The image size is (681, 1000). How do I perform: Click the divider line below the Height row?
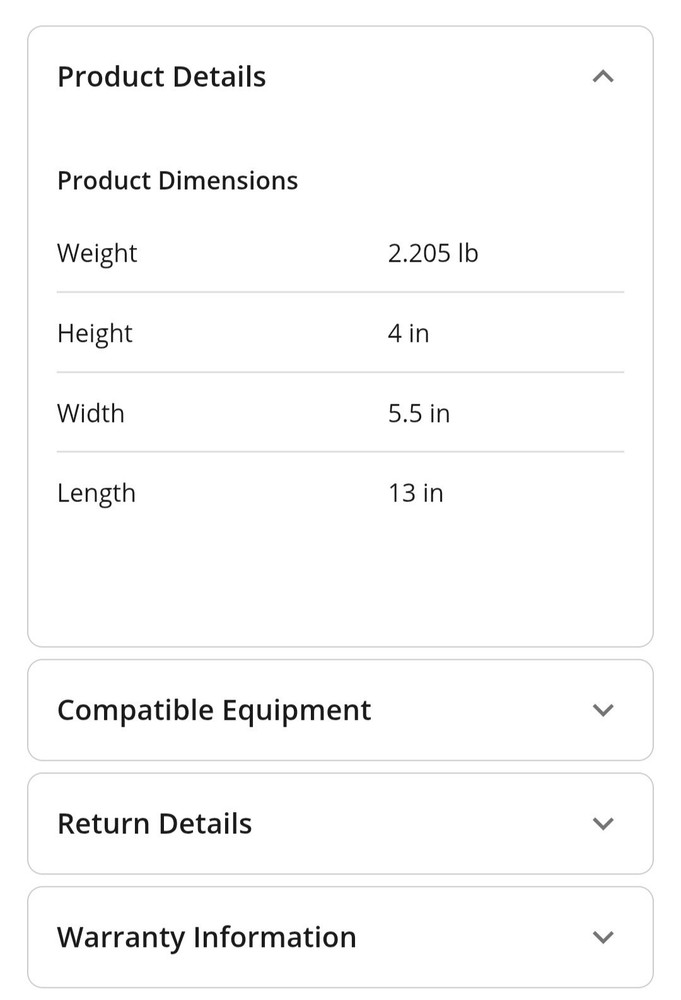click(x=340, y=372)
